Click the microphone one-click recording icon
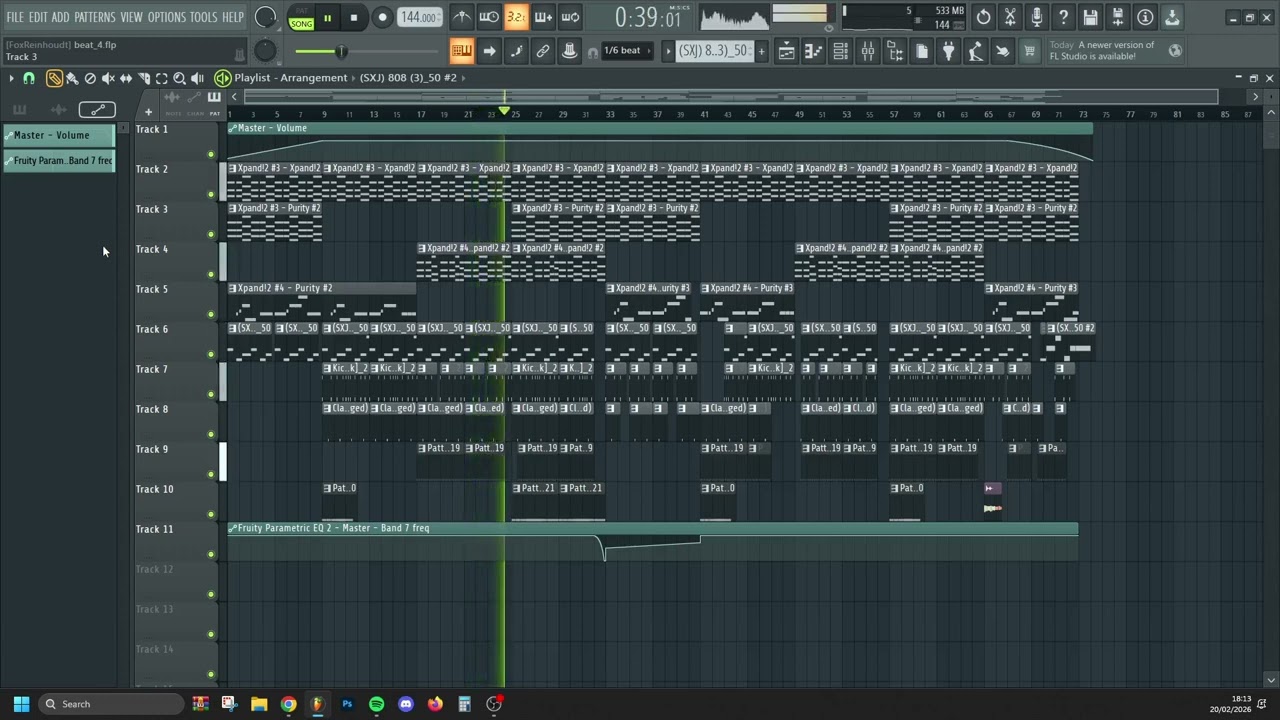Viewport: 1280px width, 720px height. (x=1037, y=17)
